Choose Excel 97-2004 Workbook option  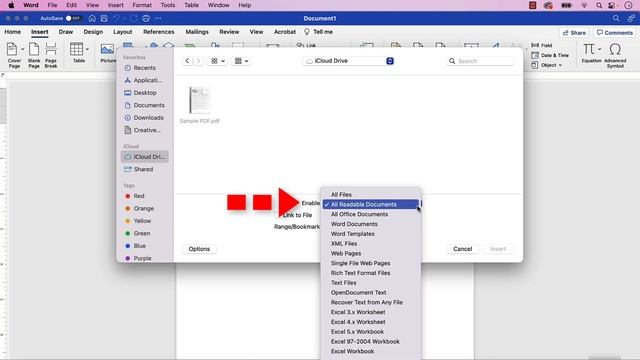[371, 342]
